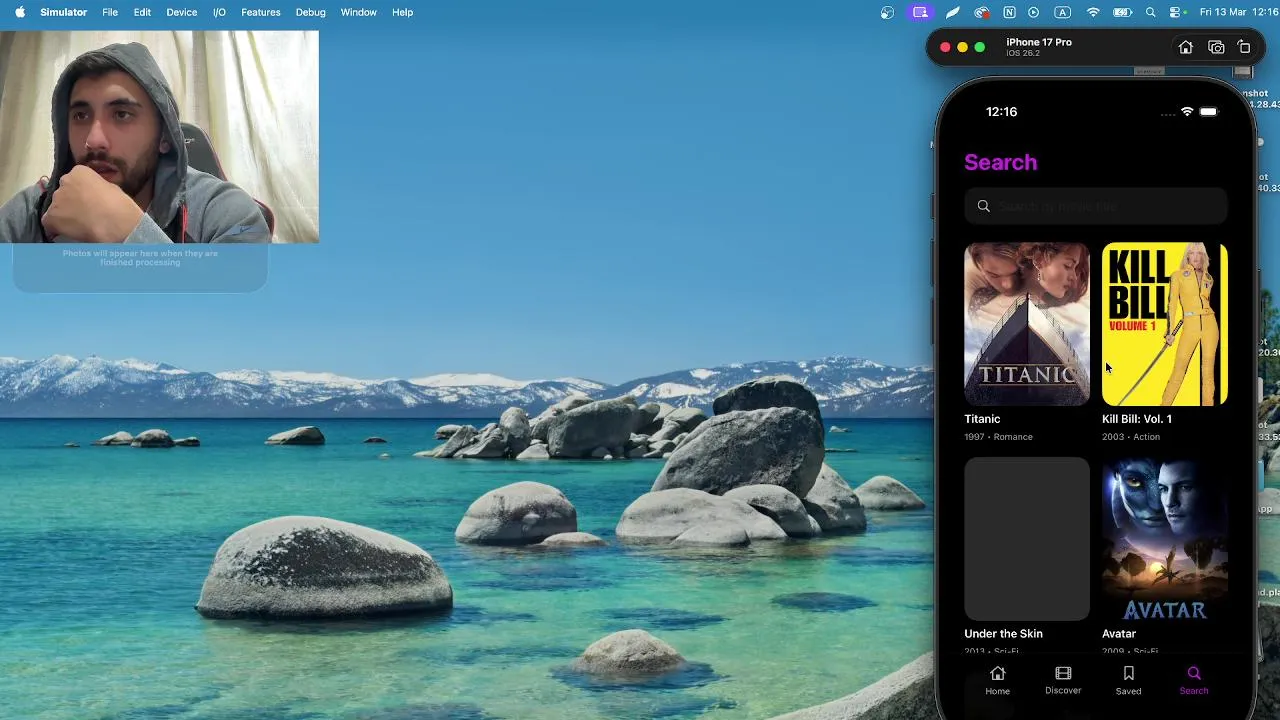
Task: Click the Notion menu bar icon
Action: tap(1009, 12)
